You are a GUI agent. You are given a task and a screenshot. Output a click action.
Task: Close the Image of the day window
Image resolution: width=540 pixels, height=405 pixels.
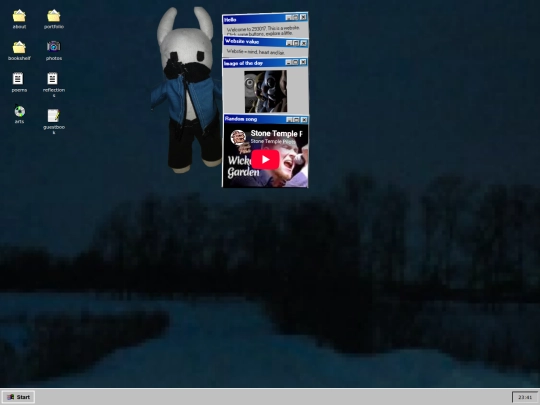click(303, 62)
